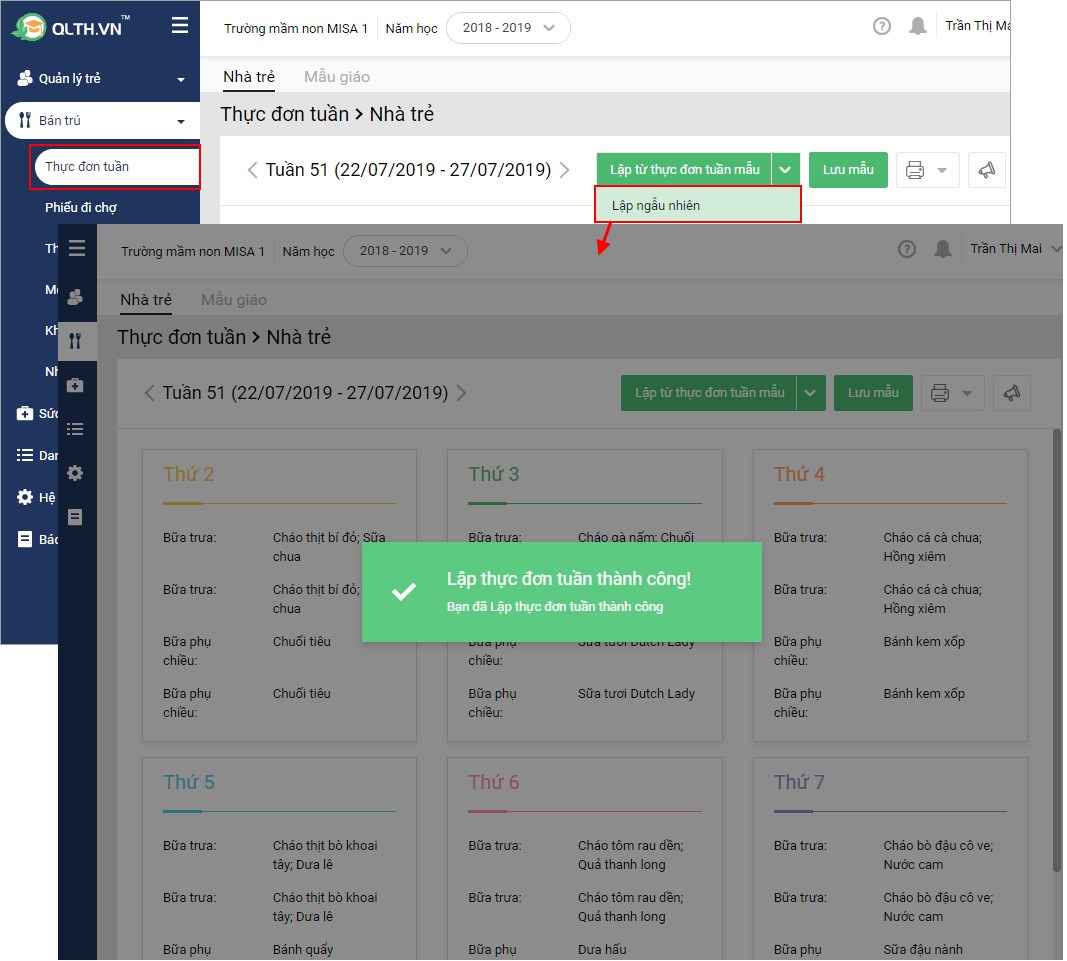
Task: Toggle hamburger menu in front window sidebar
Action: click(77, 248)
